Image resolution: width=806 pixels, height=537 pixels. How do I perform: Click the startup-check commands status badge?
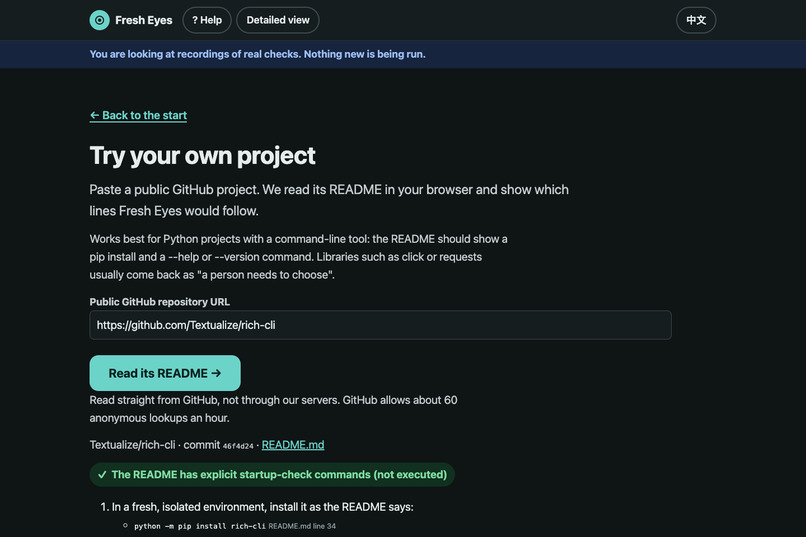pos(272,474)
